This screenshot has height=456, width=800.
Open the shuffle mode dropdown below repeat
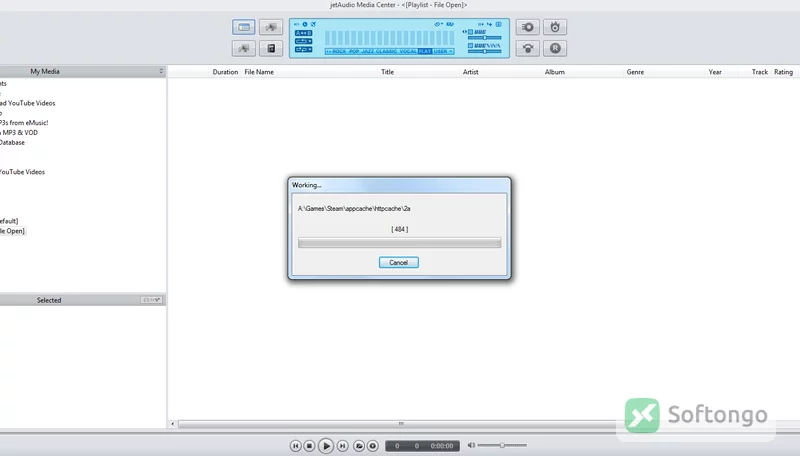coord(303,49)
